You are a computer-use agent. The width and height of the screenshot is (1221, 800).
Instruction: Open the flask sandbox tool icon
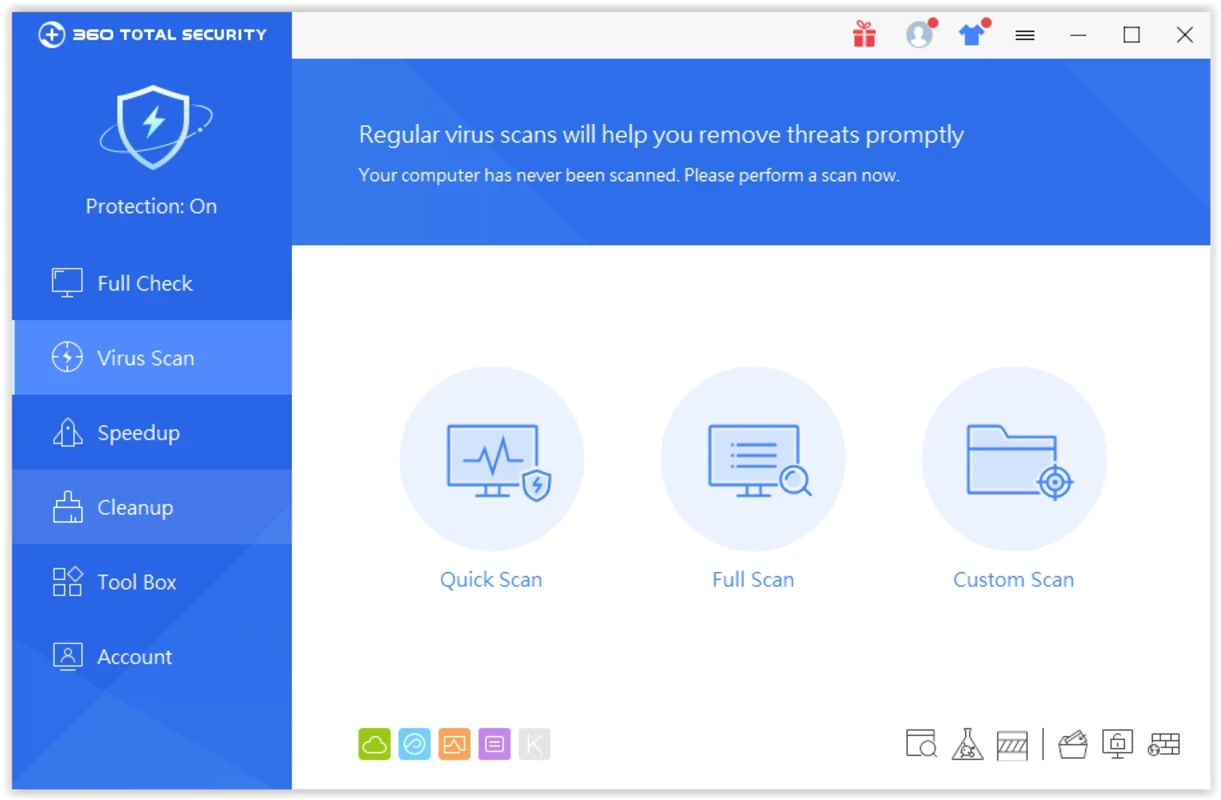[x=967, y=744]
